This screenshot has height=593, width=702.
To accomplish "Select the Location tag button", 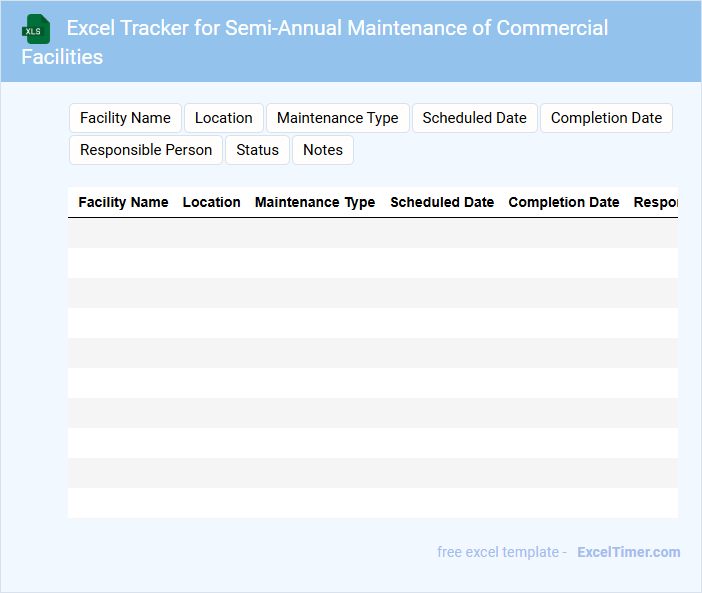I will pos(224,118).
